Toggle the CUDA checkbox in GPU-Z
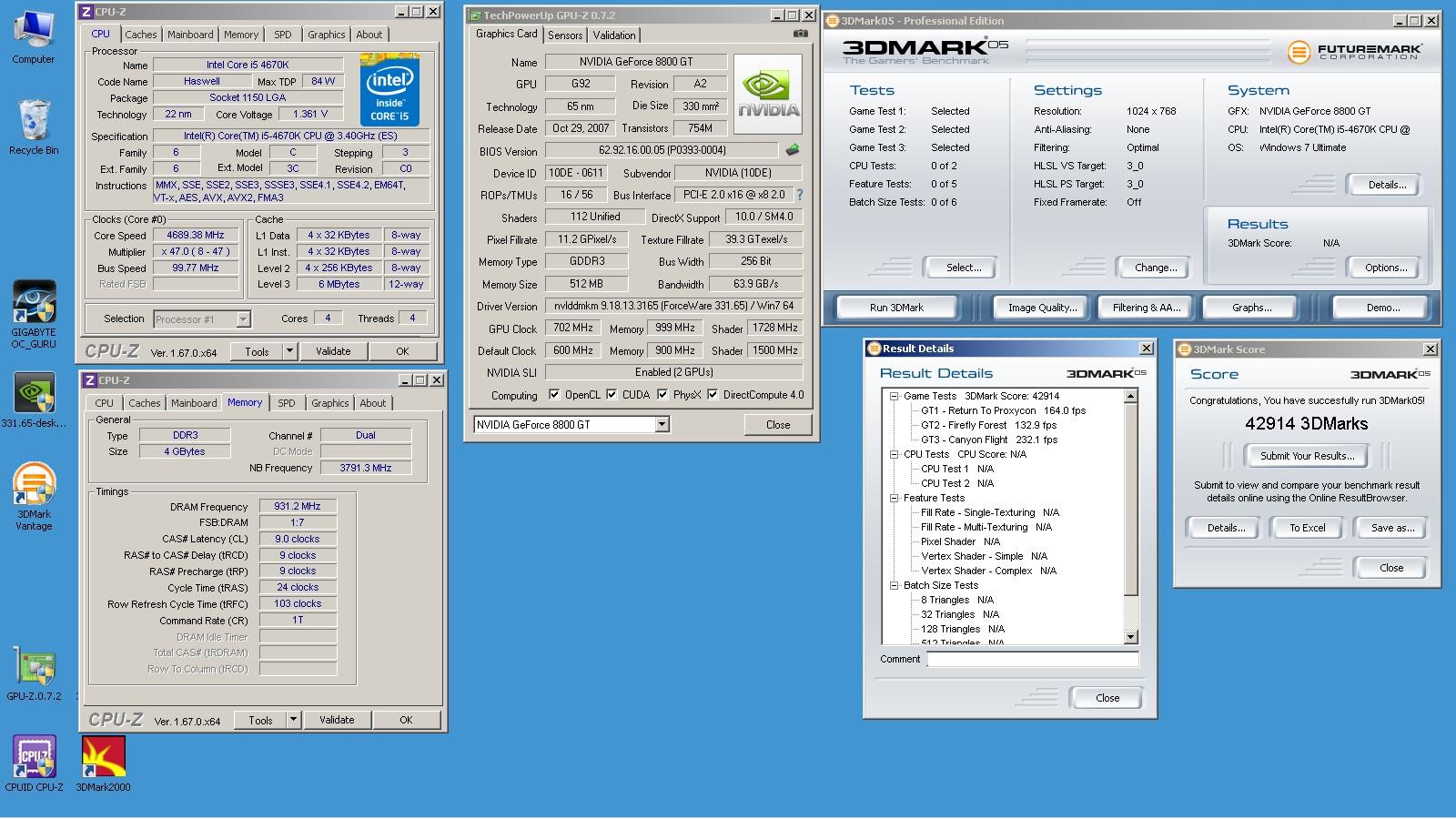1456x819 pixels. pyautogui.click(x=612, y=395)
